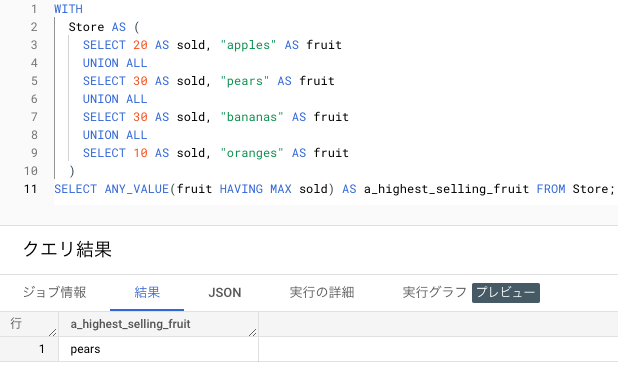
Task: Click UNION ALL on line 8
Action: [x=115, y=135]
